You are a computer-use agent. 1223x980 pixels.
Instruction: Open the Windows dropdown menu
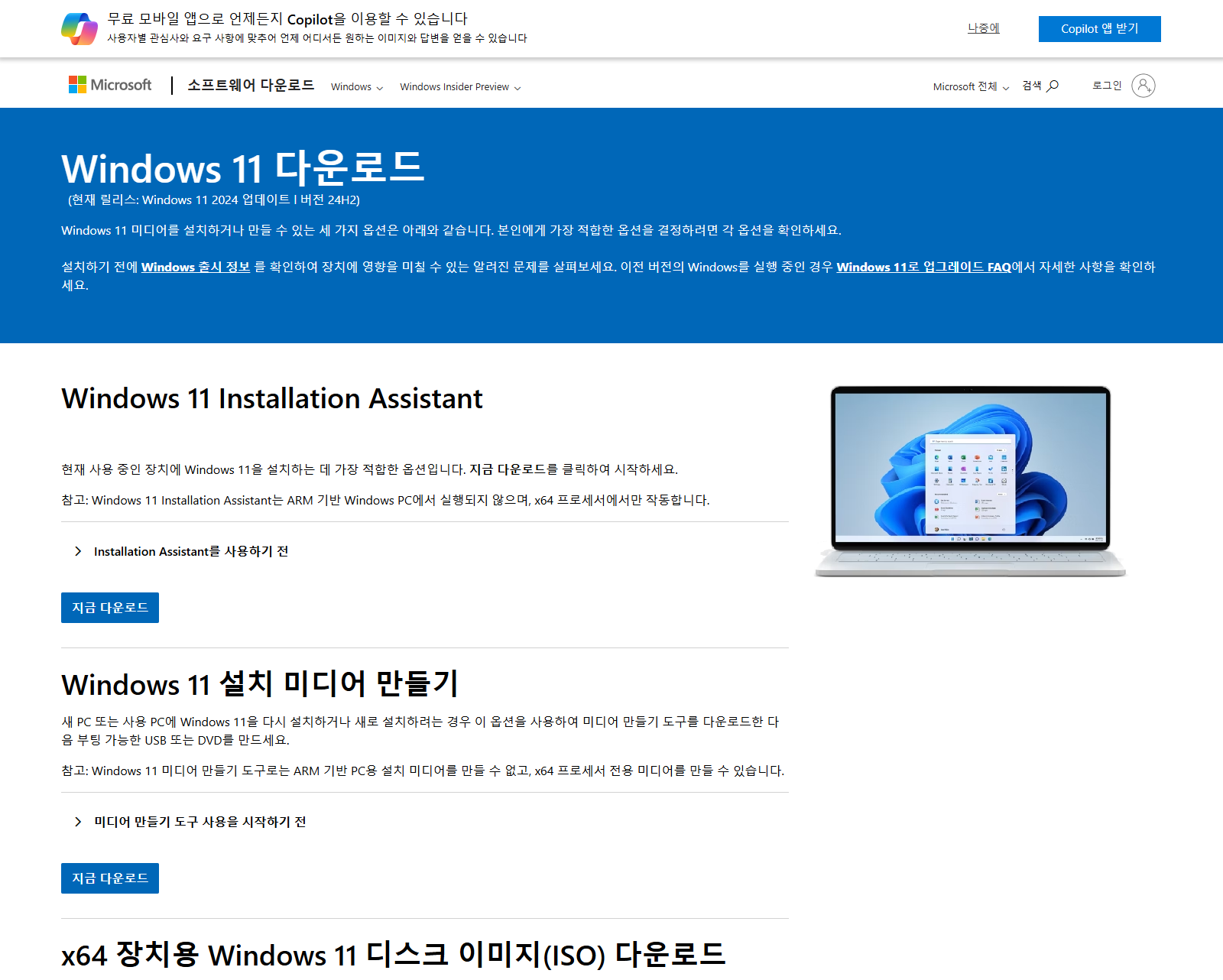[357, 87]
